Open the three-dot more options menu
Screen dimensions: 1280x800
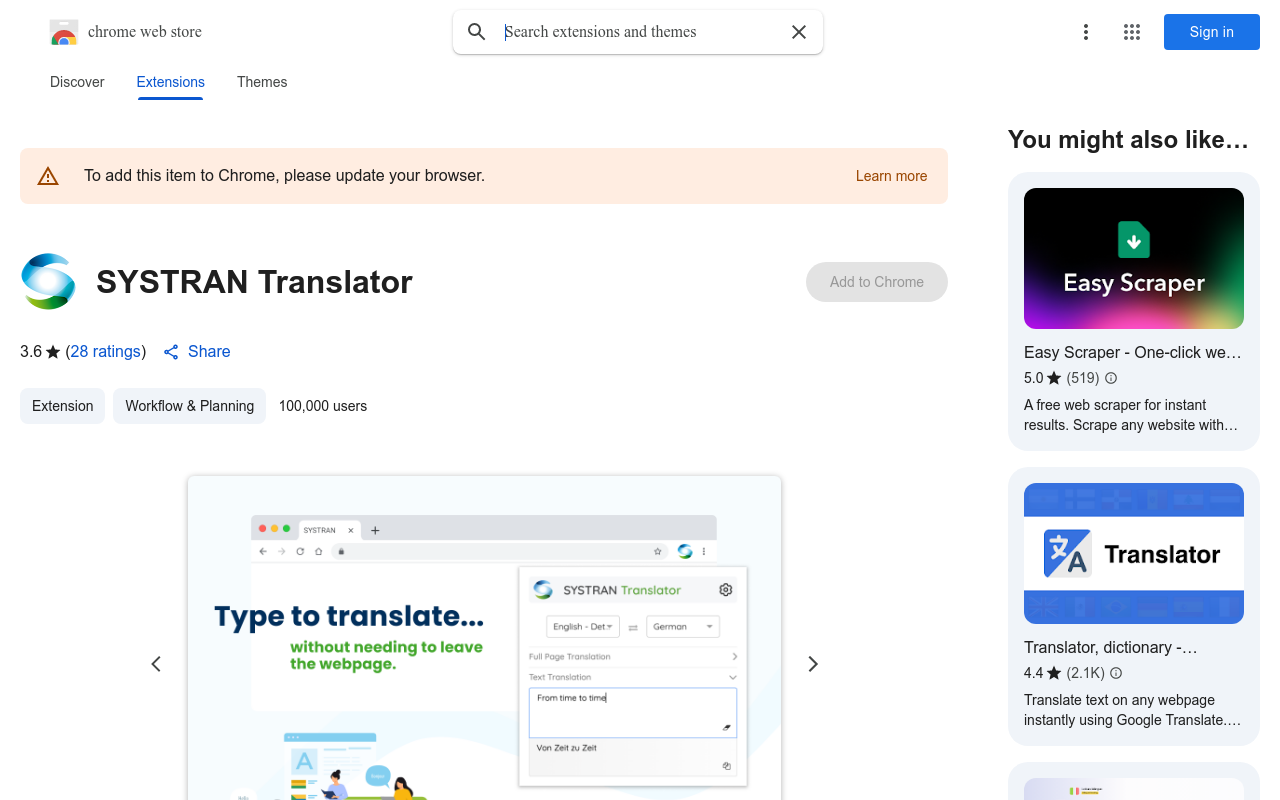(1086, 32)
